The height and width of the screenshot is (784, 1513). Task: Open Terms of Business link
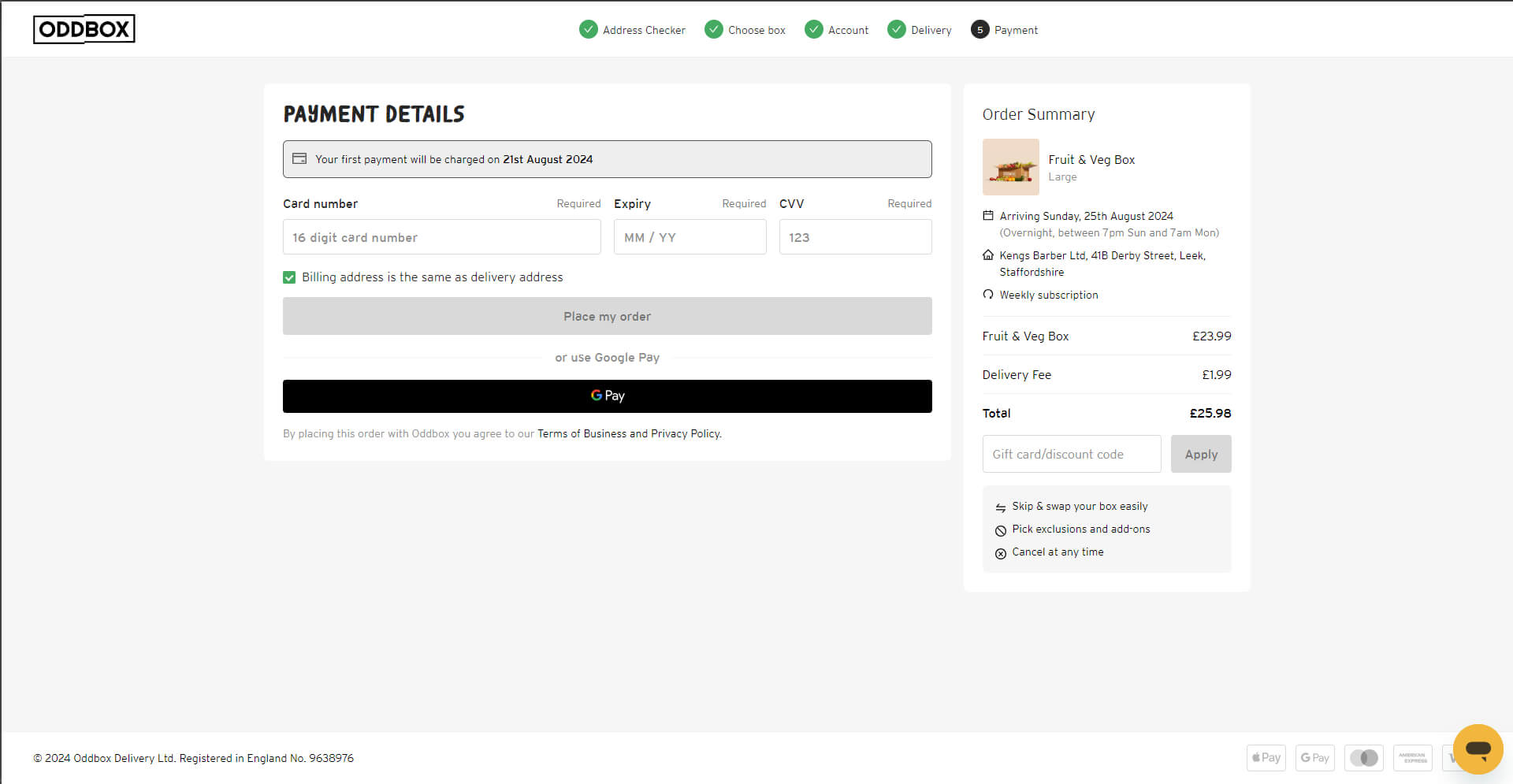point(582,433)
